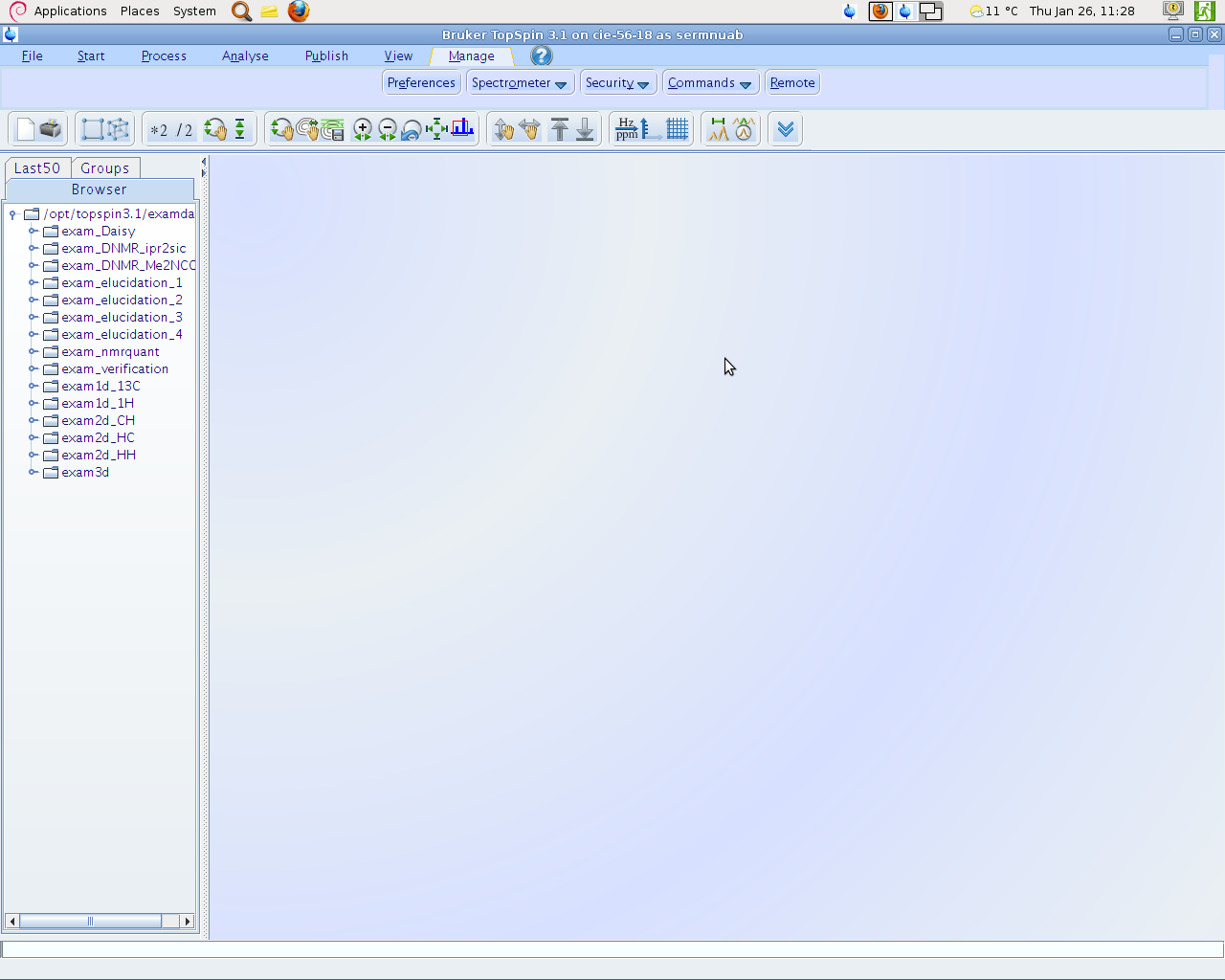Click the divide intensity by 2 button
The width and height of the screenshot is (1225, 980).
click(x=184, y=130)
